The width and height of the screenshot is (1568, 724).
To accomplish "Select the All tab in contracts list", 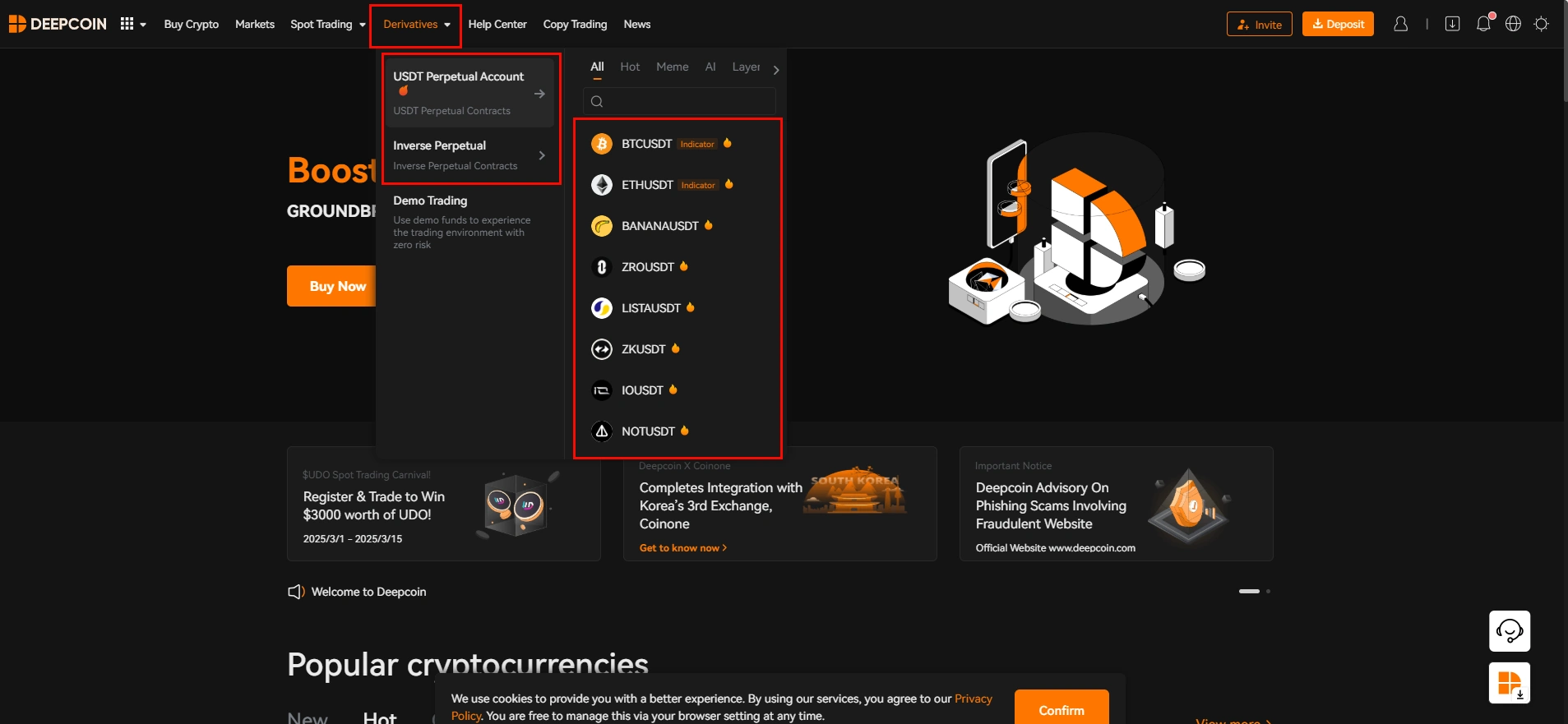I will pos(597,67).
